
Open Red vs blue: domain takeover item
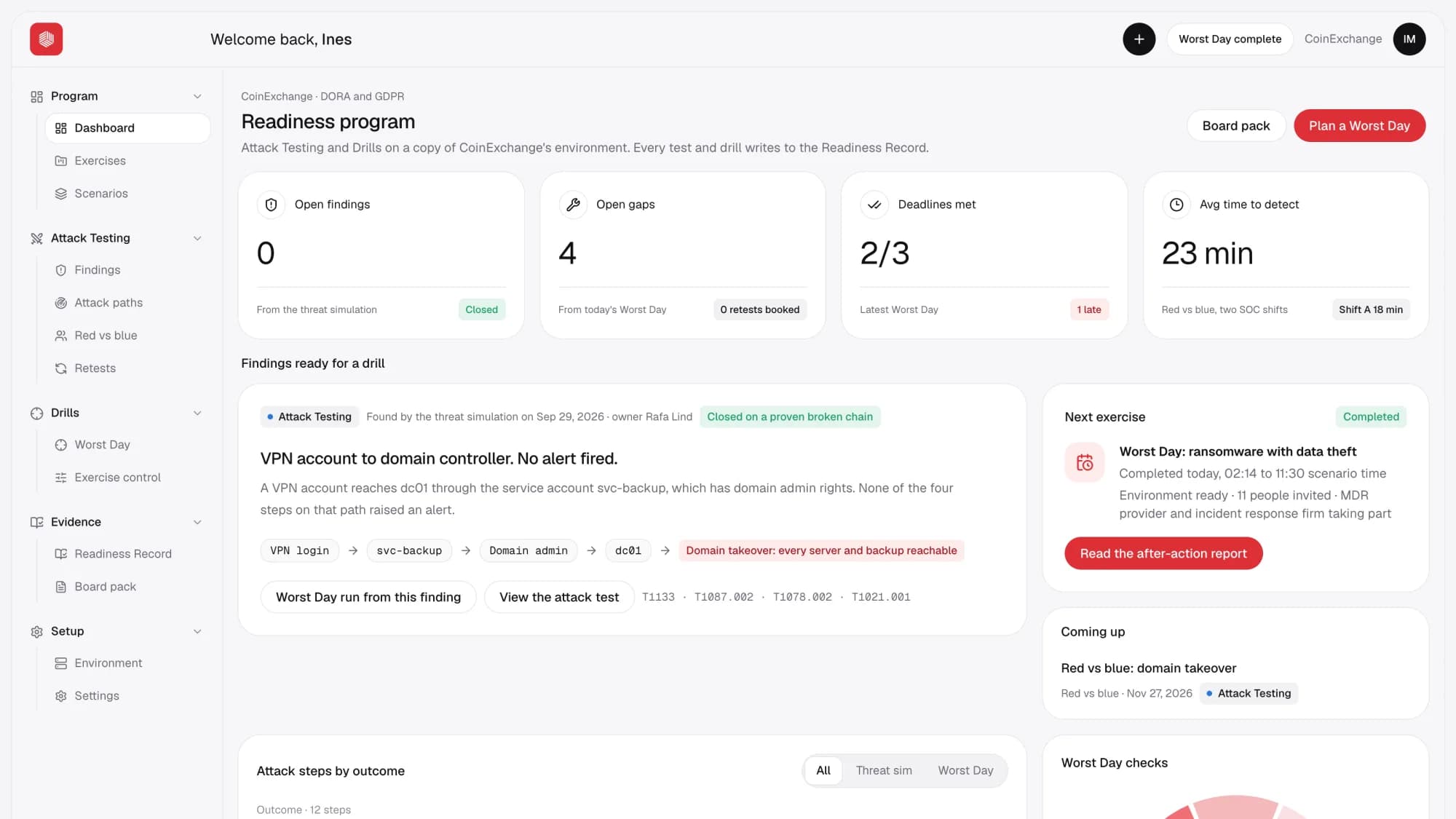click(1148, 668)
